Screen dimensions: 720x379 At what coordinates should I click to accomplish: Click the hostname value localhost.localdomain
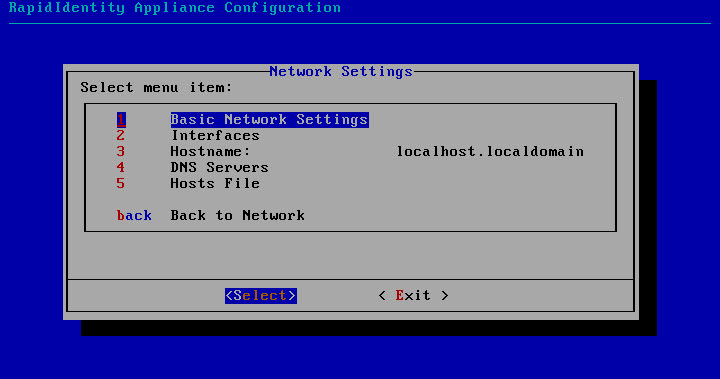pyautogui.click(x=490, y=152)
